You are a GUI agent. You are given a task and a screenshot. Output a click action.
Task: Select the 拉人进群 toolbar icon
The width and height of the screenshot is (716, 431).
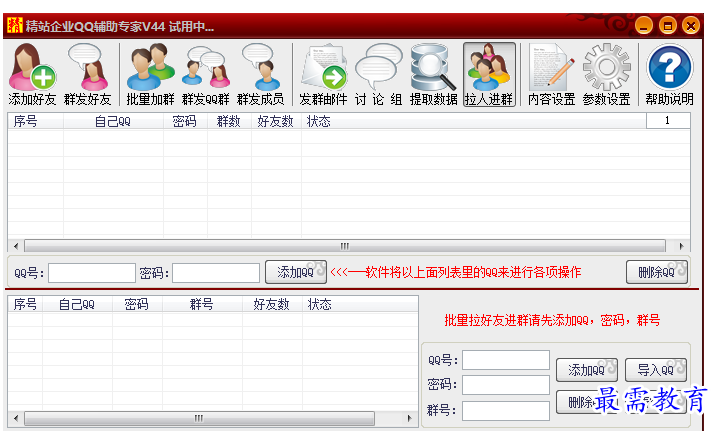[x=489, y=75]
